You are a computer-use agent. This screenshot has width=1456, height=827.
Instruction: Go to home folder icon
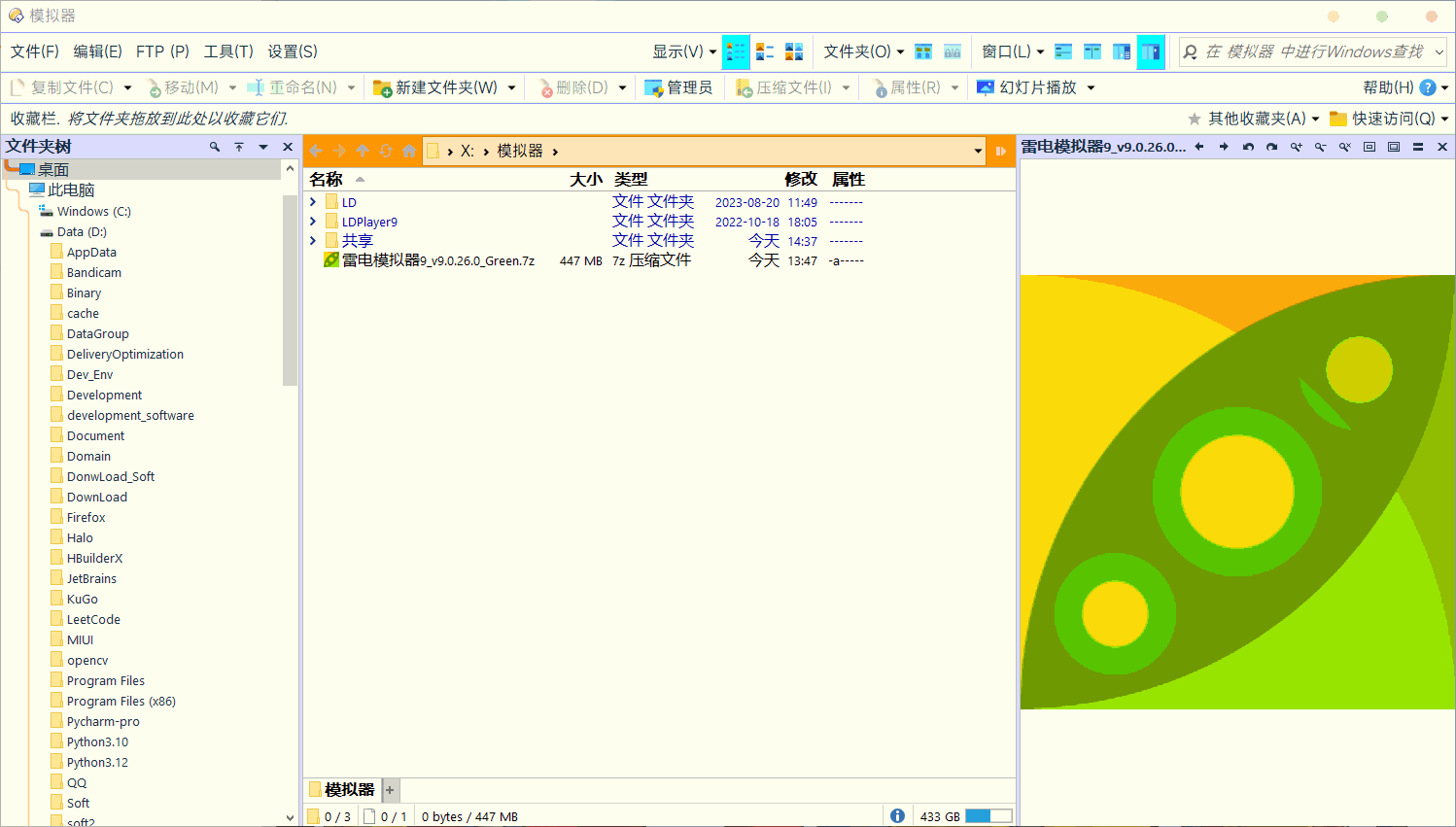tap(409, 151)
